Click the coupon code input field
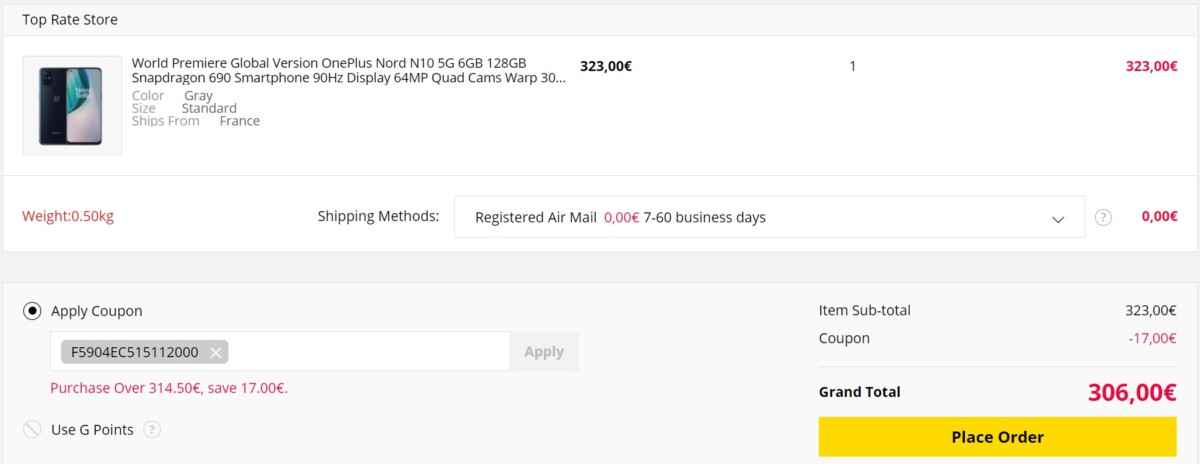Image resolution: width=1200 pixels, height=464 pixels. point(280,351)
